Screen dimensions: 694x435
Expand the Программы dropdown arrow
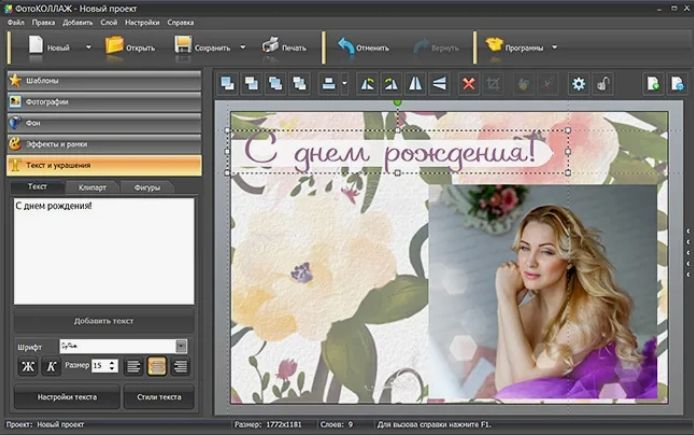tap(554, 47)
